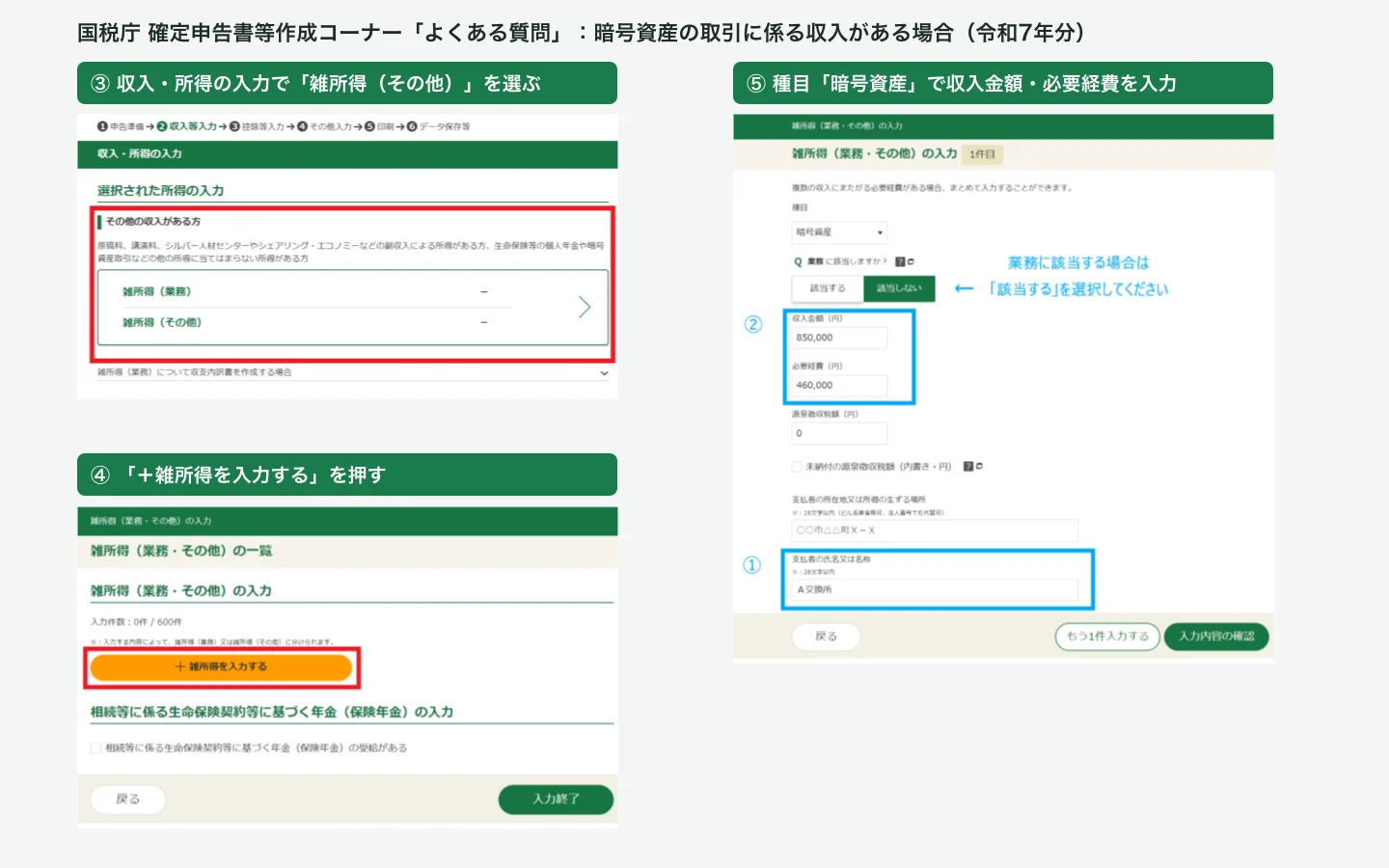
Task: Click the 相続等に係る生命保険契約等に基づく年金 section heading
Action: (272, 712)
